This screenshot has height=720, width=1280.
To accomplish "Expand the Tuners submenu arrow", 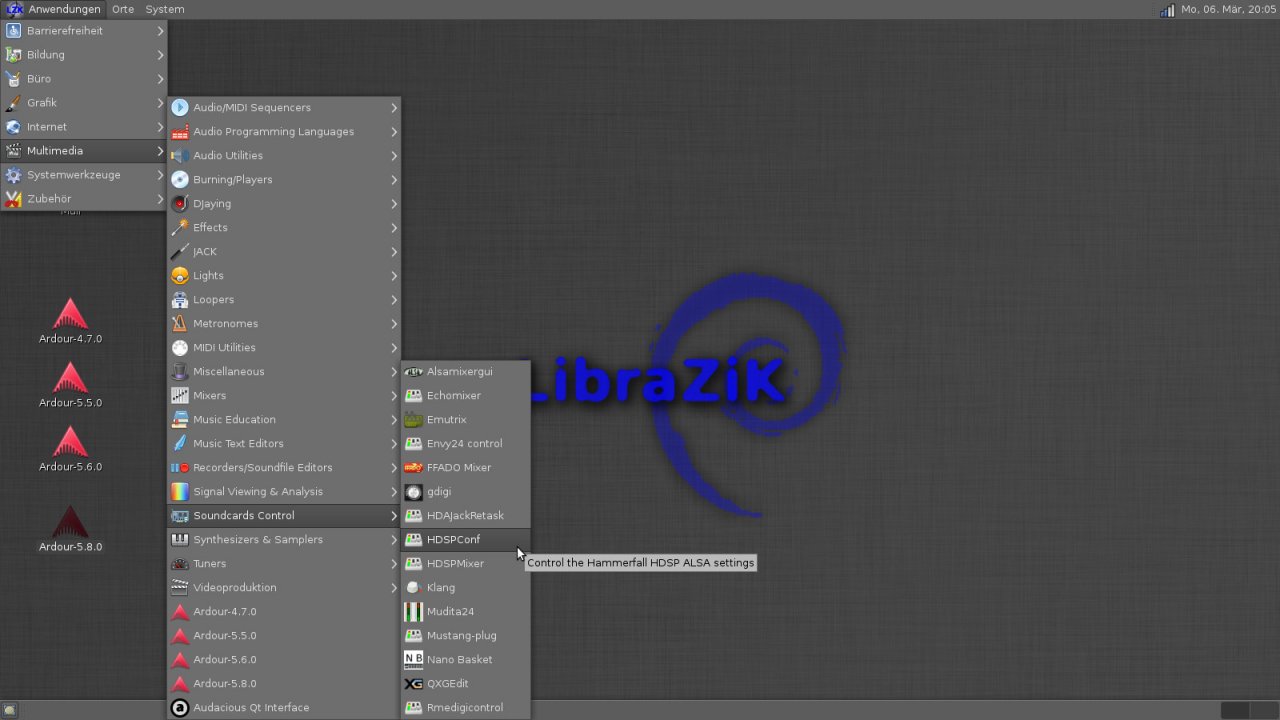I will tap(394, 563).
